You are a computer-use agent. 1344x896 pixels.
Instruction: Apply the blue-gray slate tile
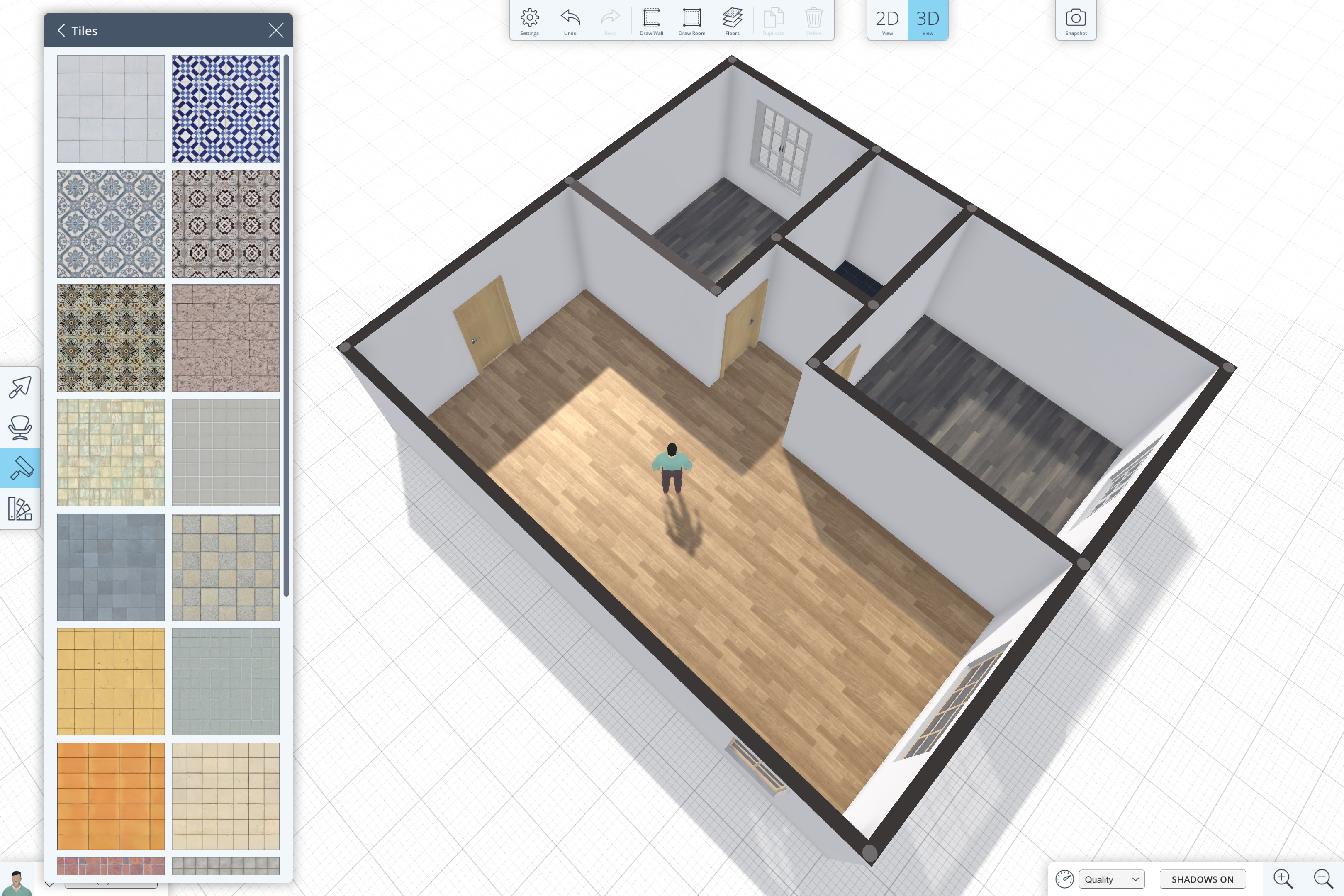click(111, 567)
